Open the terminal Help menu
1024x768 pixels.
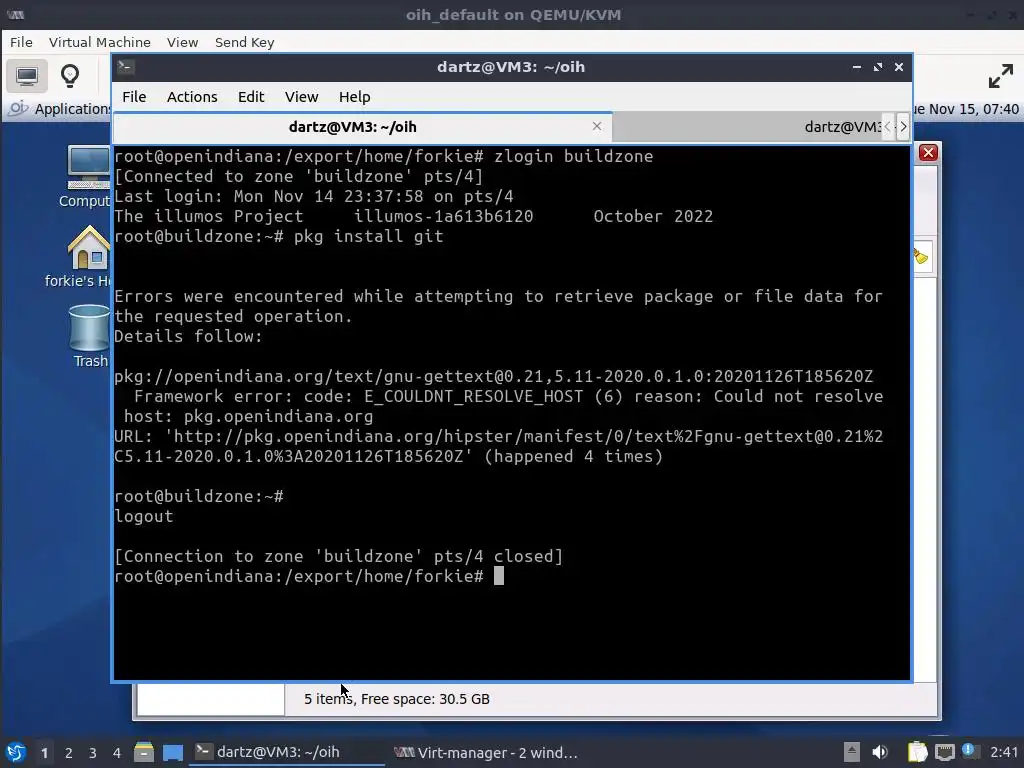pos(355,97)
